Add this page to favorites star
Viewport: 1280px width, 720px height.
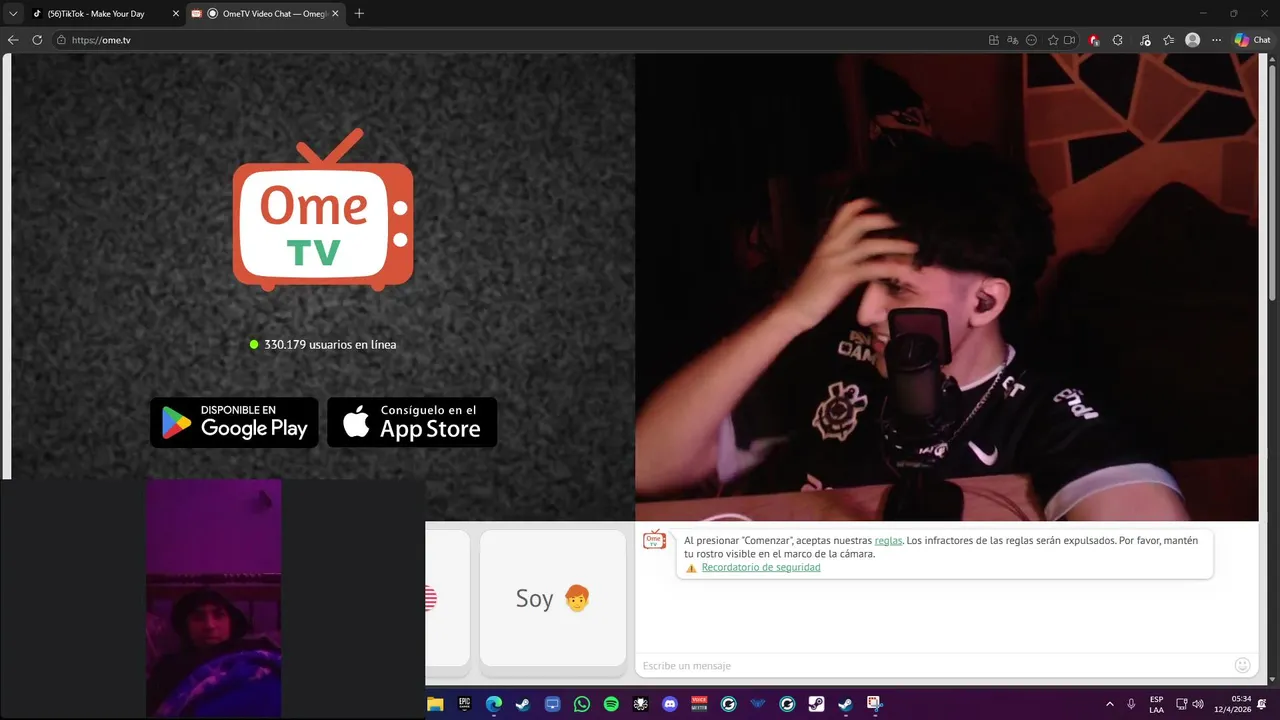point(1053,40)
